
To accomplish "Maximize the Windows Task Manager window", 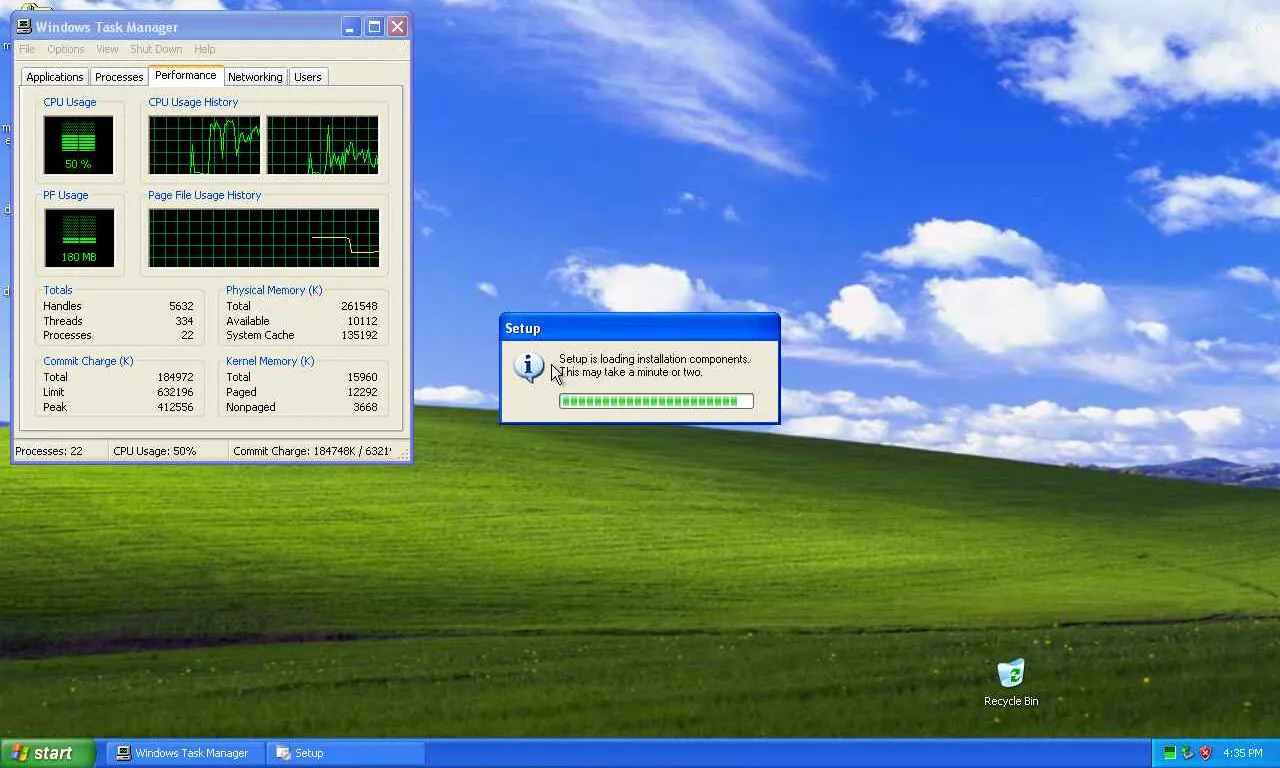I will click(x=374, y=27).
